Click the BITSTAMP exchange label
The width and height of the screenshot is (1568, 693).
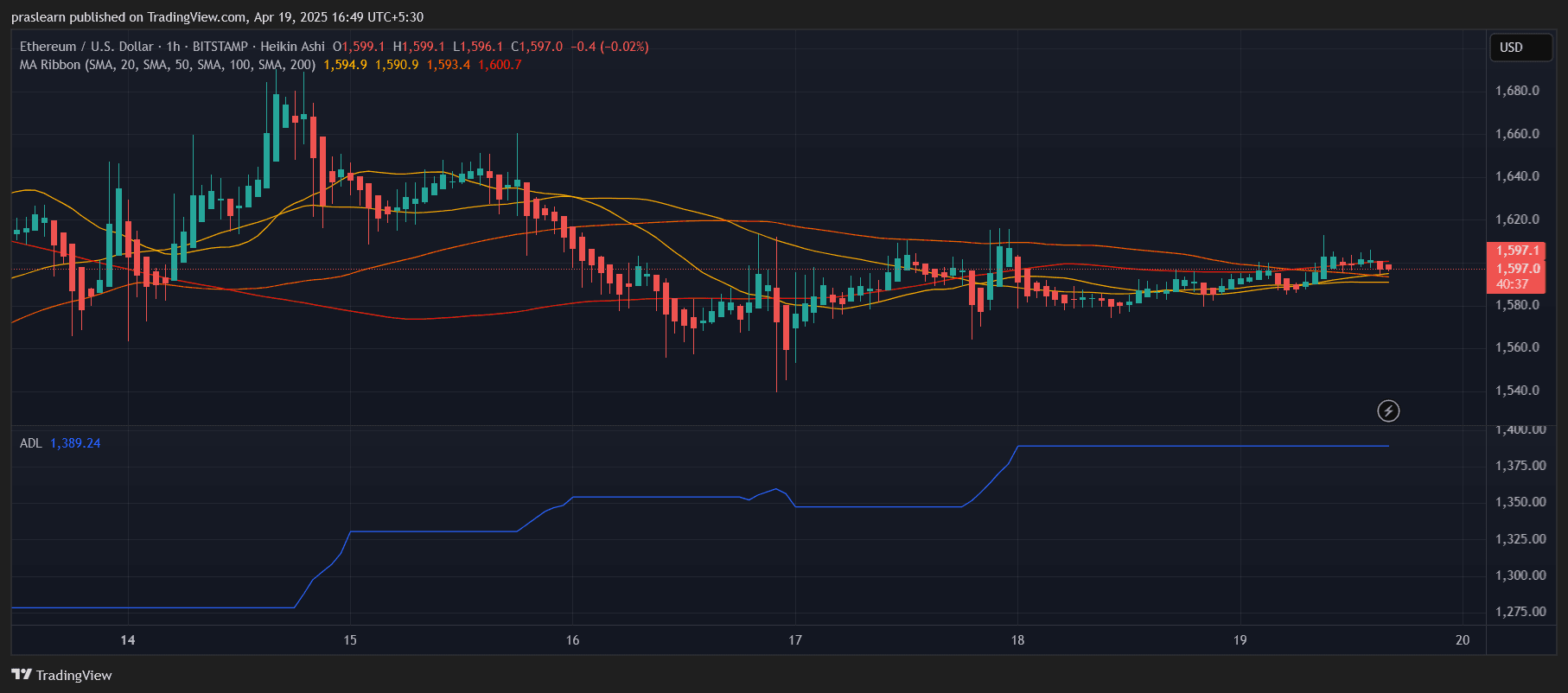point(220,47)
